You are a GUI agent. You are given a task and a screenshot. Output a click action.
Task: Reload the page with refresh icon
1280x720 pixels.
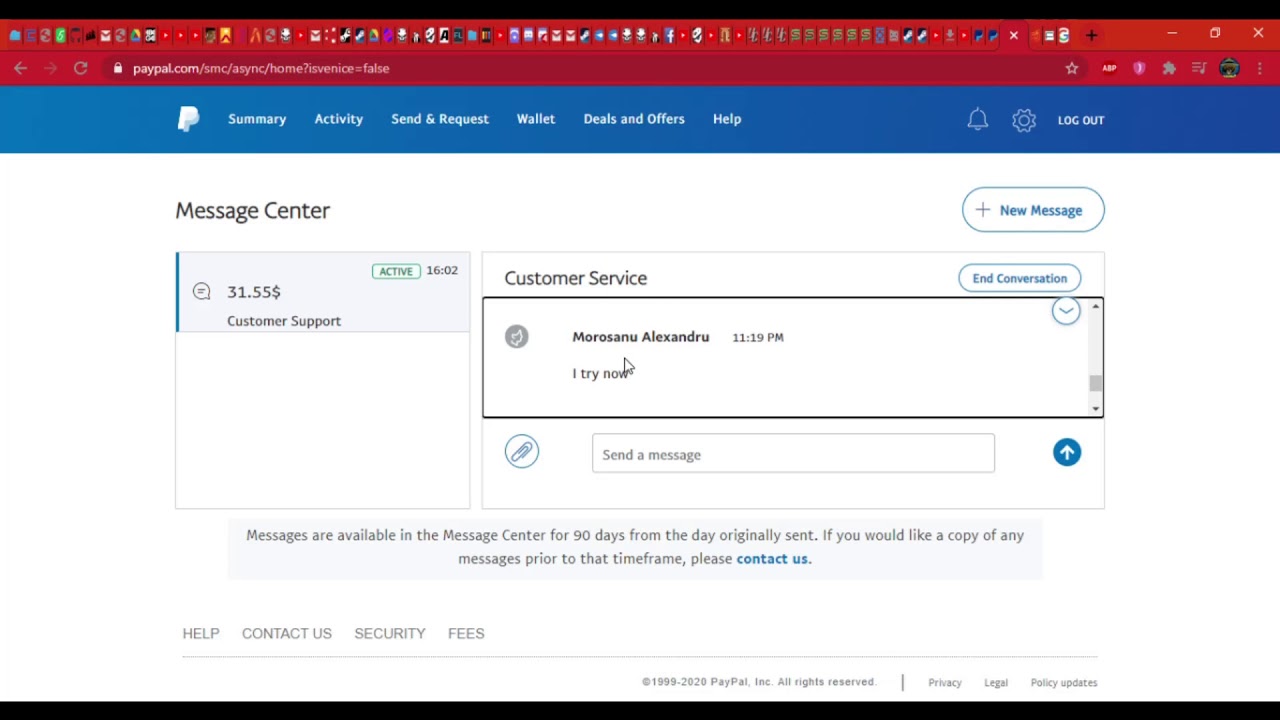coord(81,68)
